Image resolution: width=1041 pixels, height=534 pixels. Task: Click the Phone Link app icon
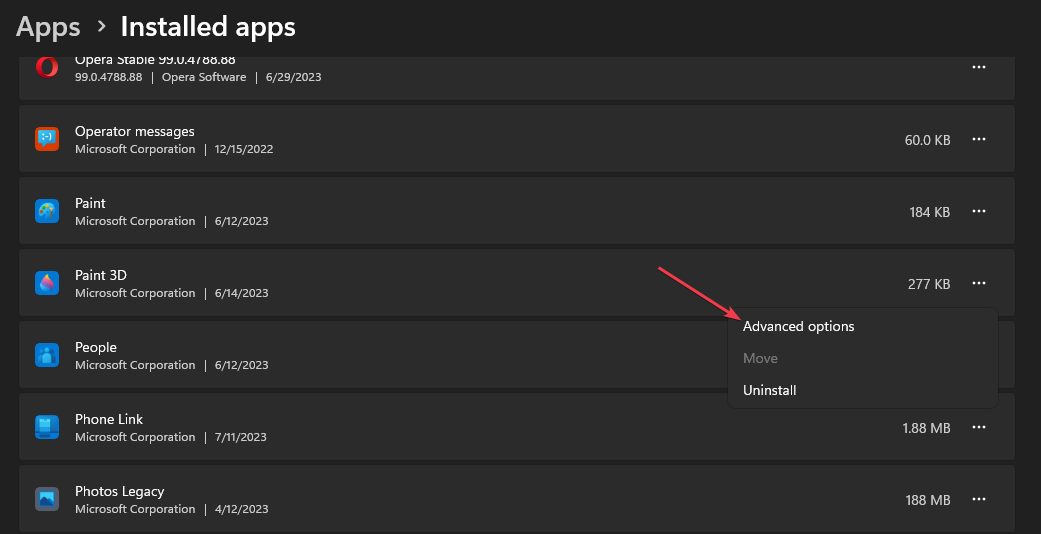click(x=47, y=427)
